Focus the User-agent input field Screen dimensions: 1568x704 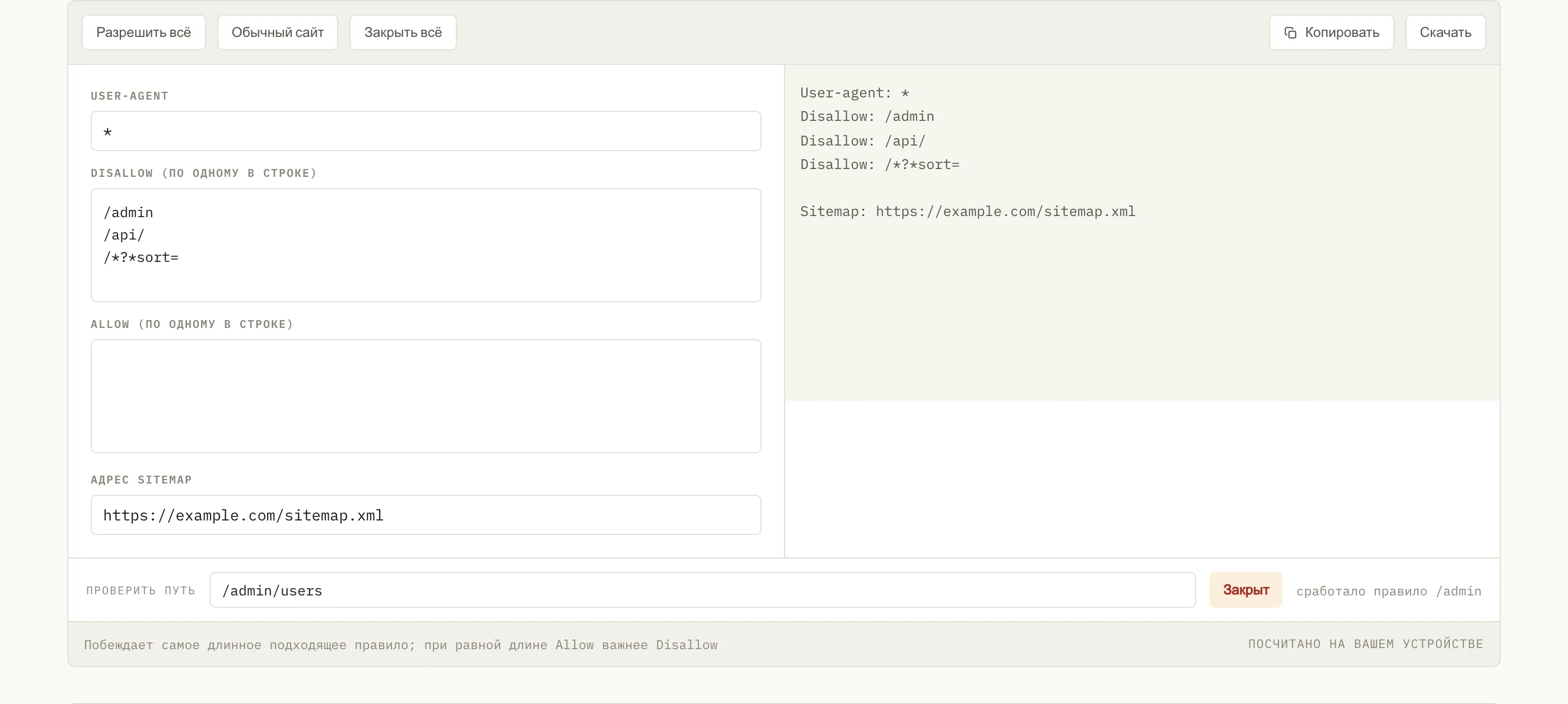tap(426, 131)
